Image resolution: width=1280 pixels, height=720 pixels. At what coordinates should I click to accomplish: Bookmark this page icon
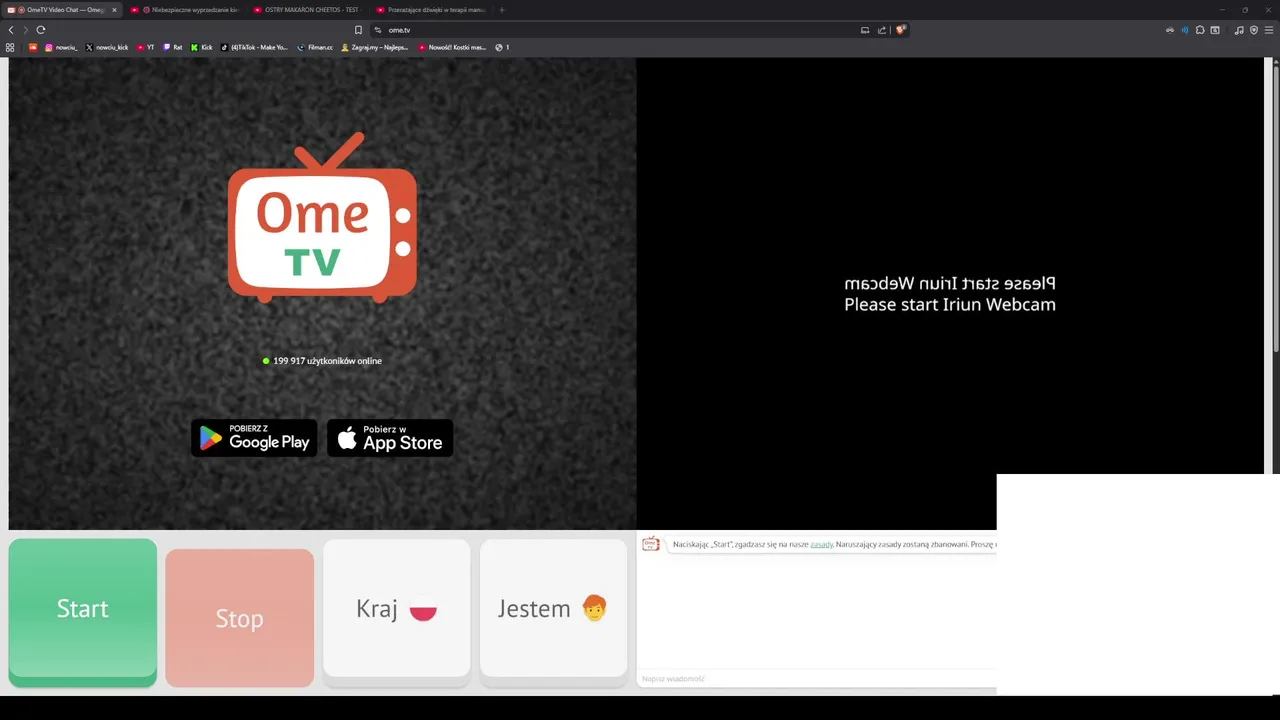358,30
